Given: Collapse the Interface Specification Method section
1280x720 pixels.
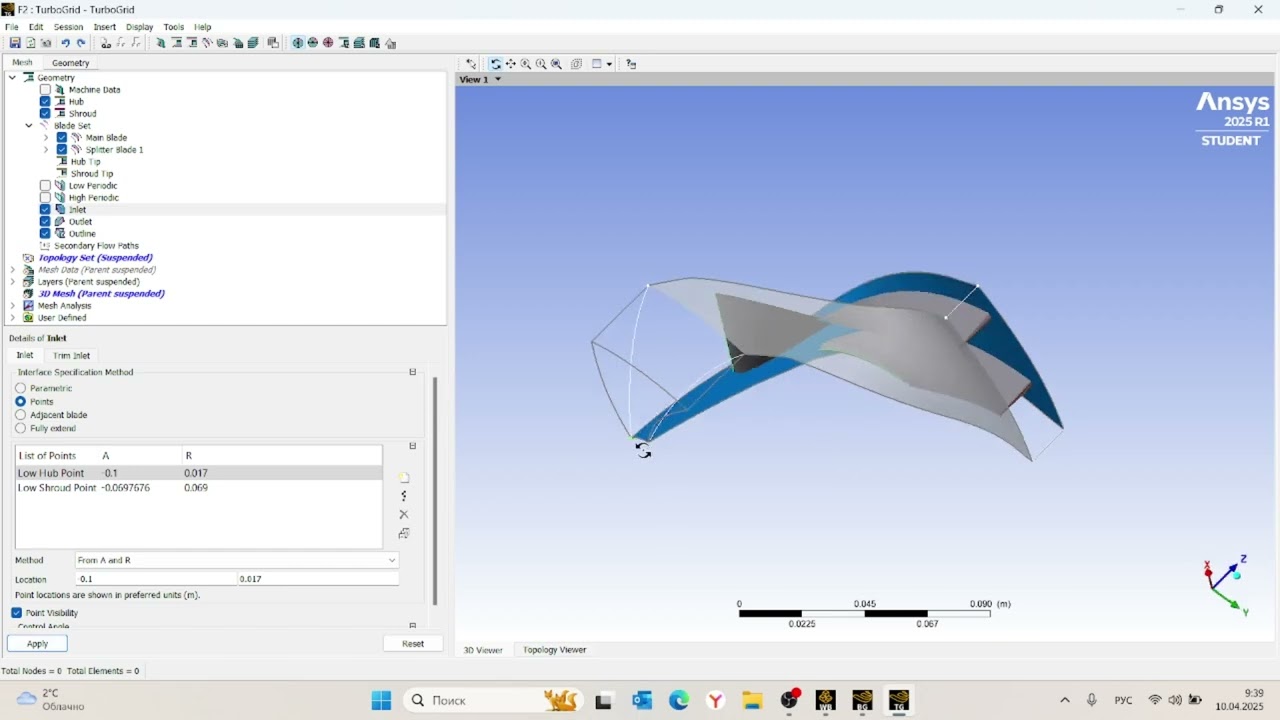Looking at the screenshot, I should [413, 372].
